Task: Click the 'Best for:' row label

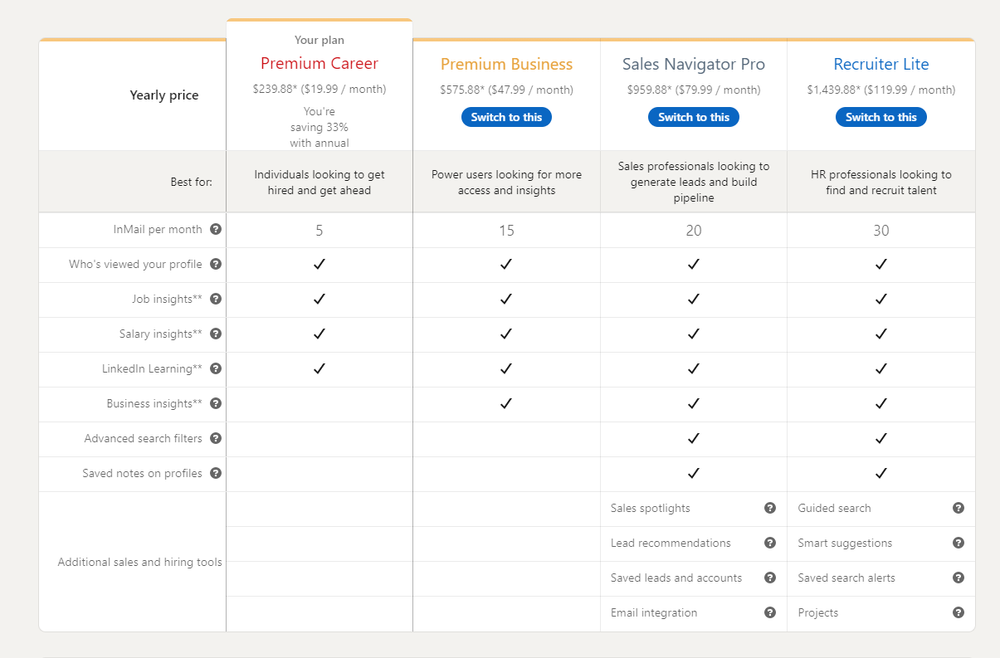Action: pos(191,182)
